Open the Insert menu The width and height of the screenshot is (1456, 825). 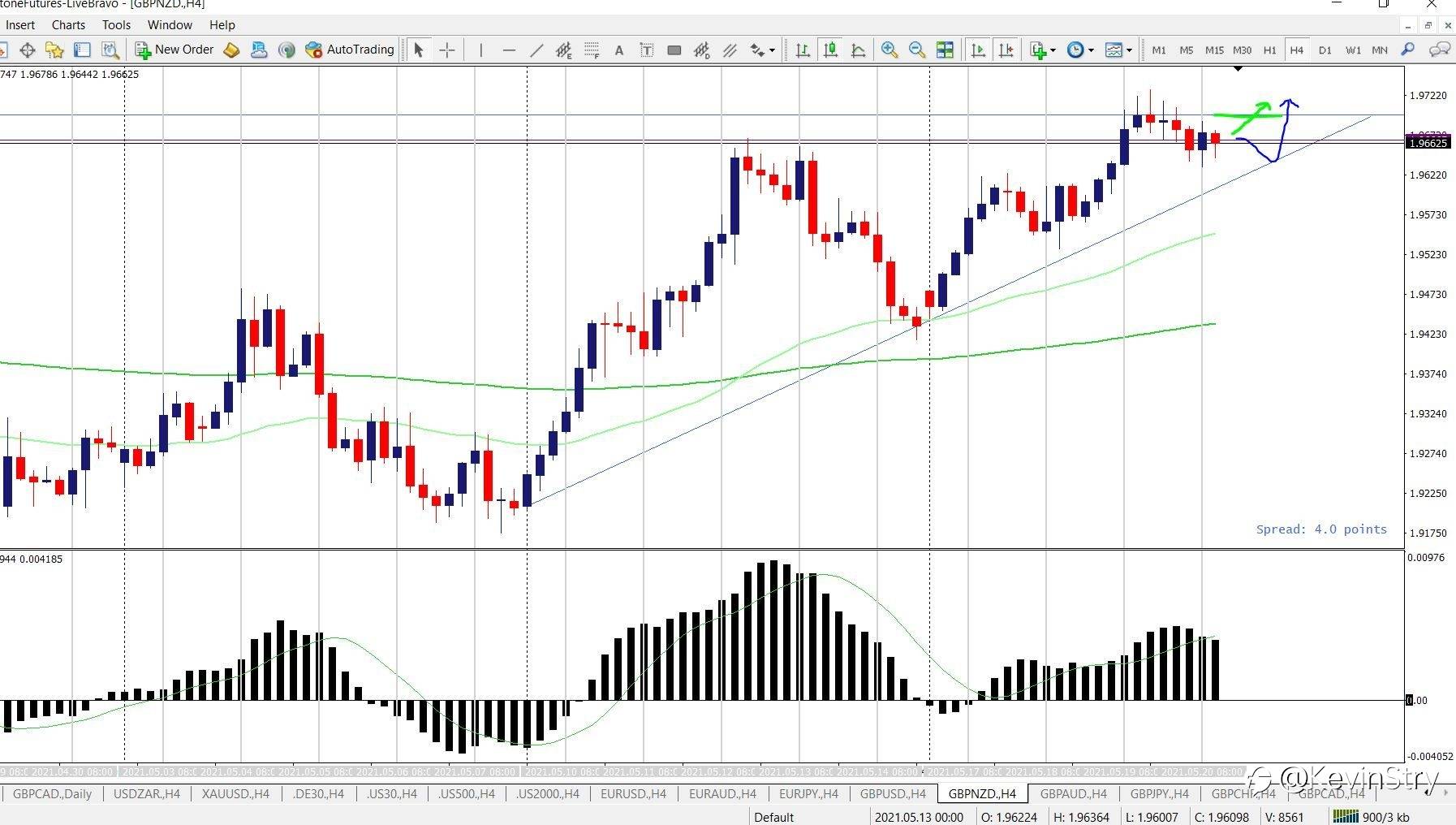coord(20,24)
